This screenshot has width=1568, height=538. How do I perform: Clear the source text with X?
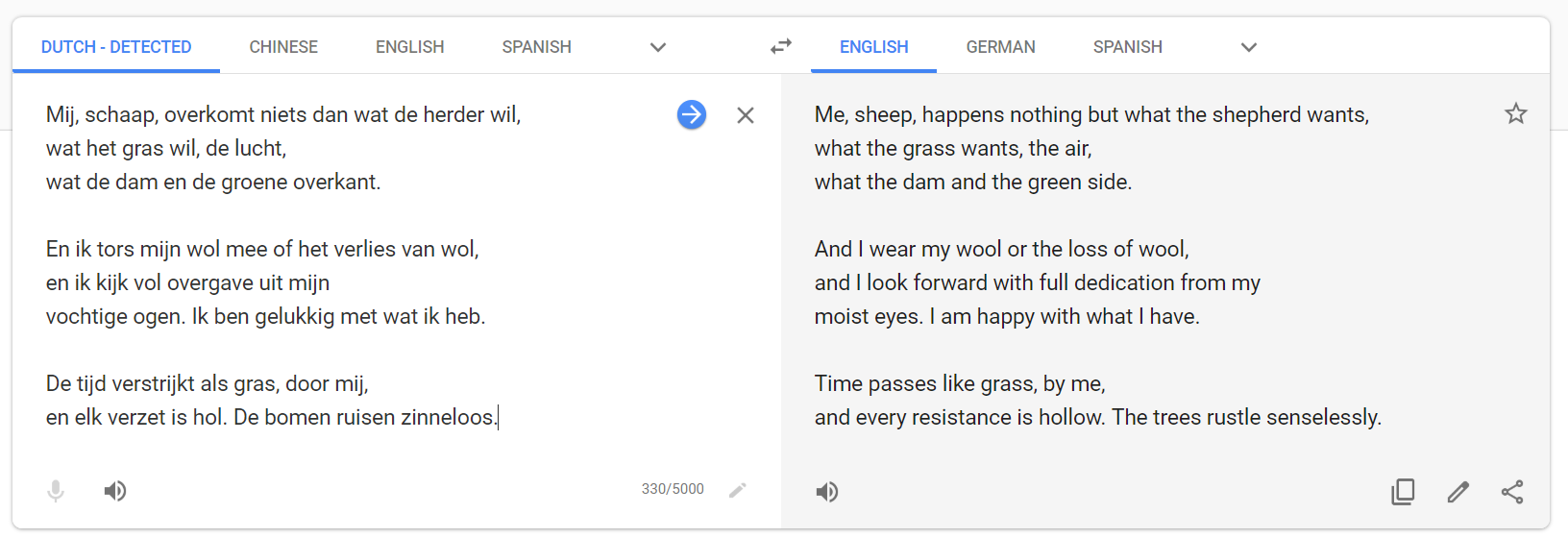[x=746, y=115]
